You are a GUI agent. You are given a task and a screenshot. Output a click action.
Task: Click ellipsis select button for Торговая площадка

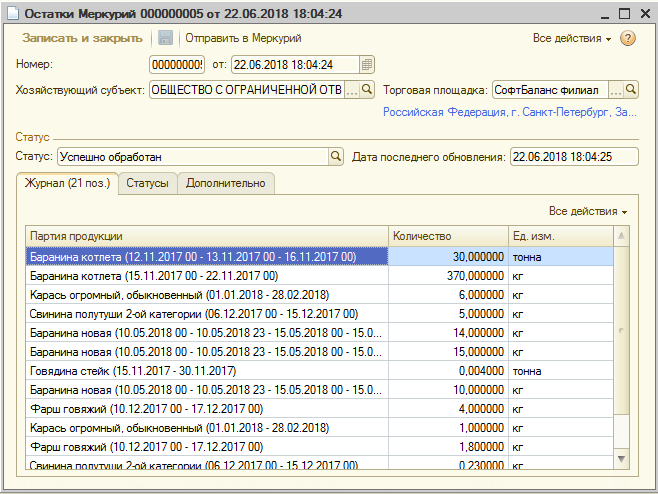tap(616, 89)
